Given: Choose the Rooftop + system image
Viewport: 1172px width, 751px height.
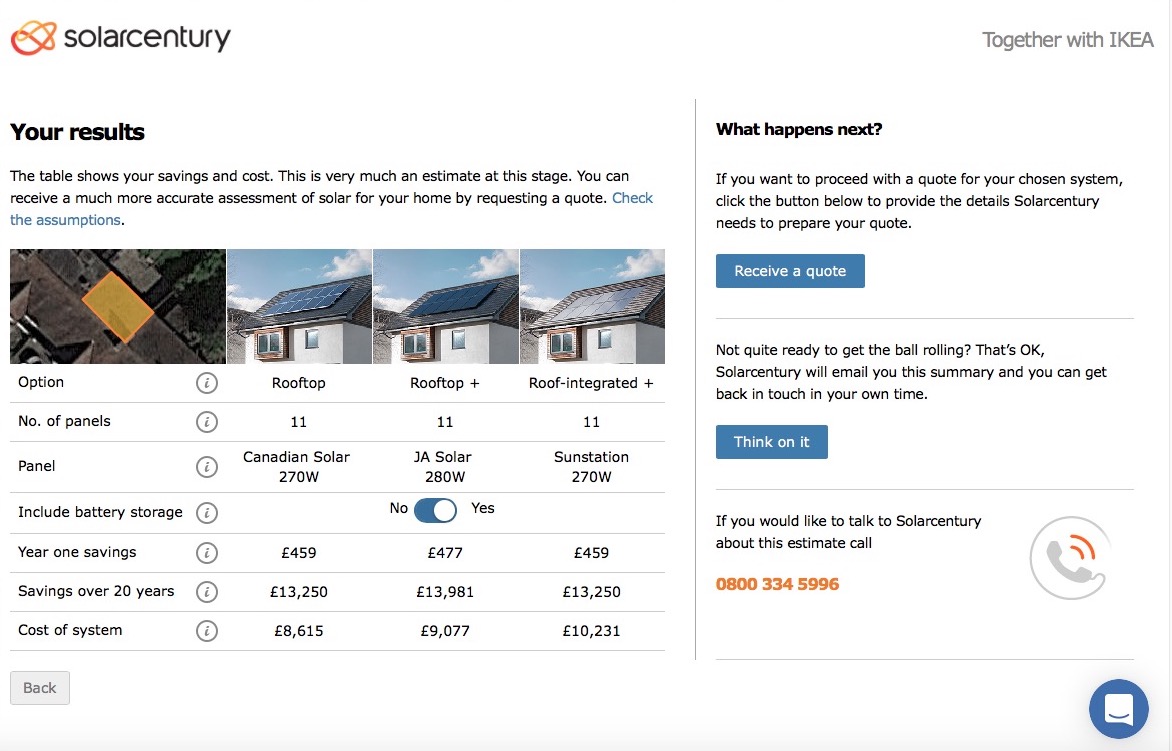Looking at the screenshot, I should tap(446, 306).
